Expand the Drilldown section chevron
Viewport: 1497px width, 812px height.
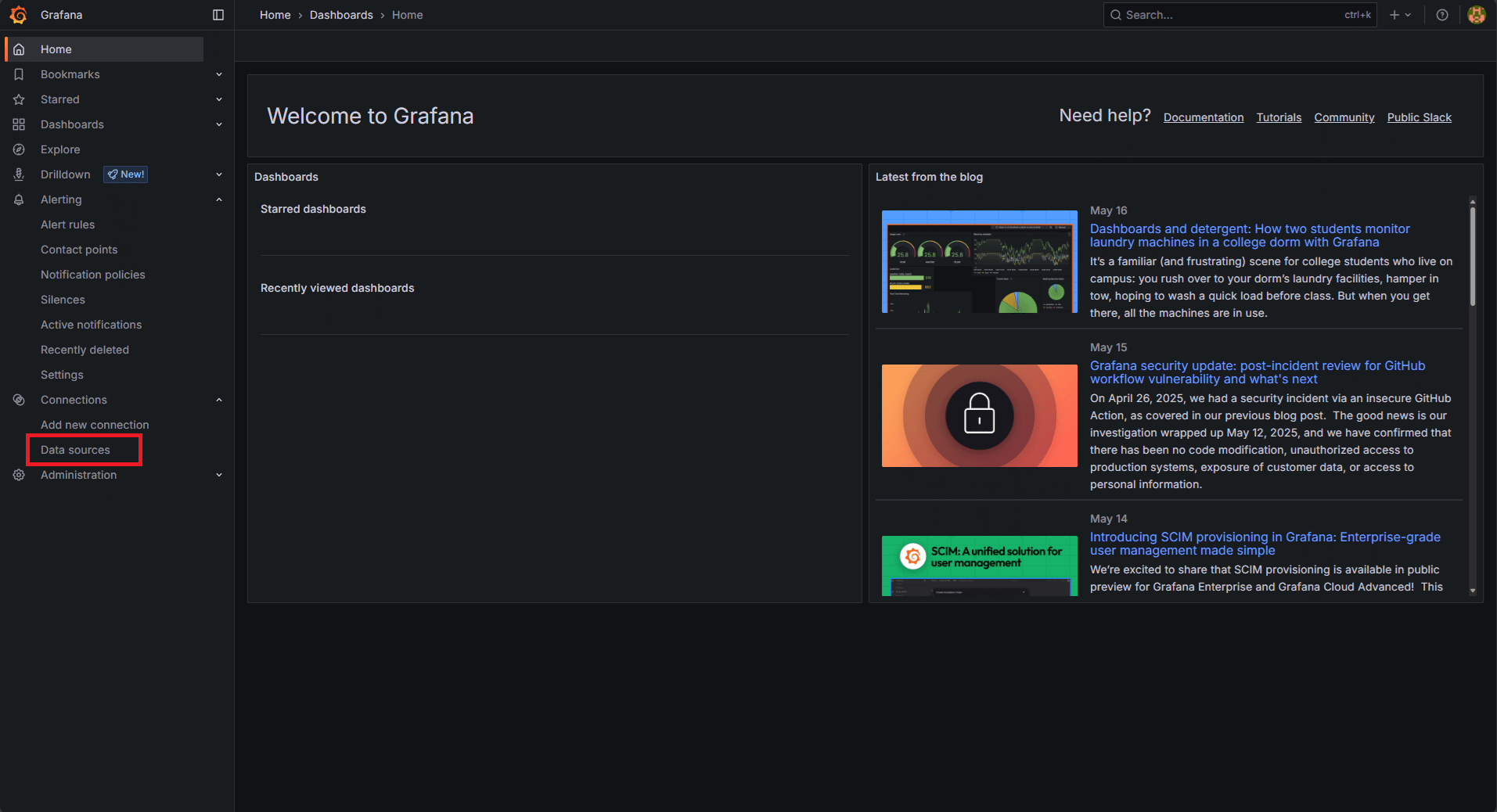(219, 174)
